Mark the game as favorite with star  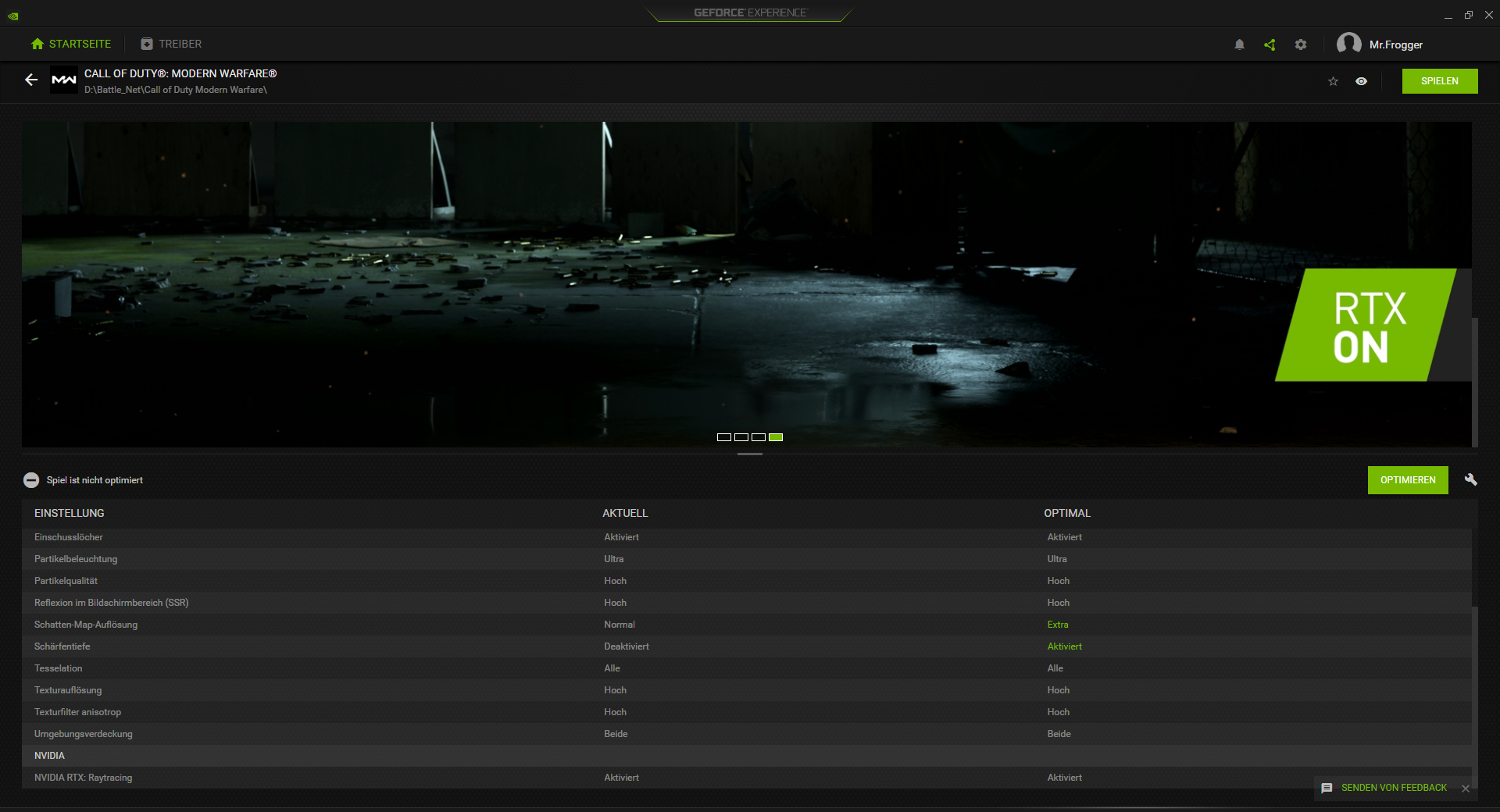pos(1334,81)
